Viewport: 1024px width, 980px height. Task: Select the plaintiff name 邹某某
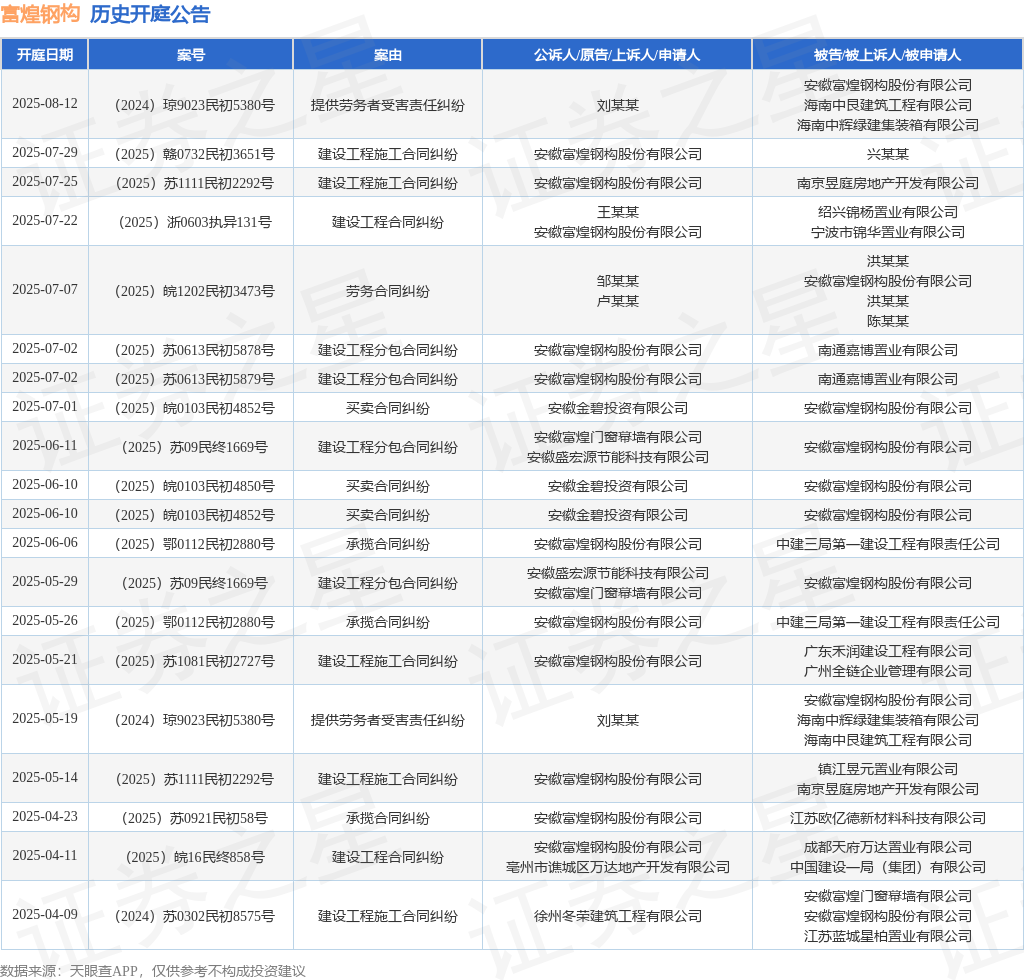[617, 281]
